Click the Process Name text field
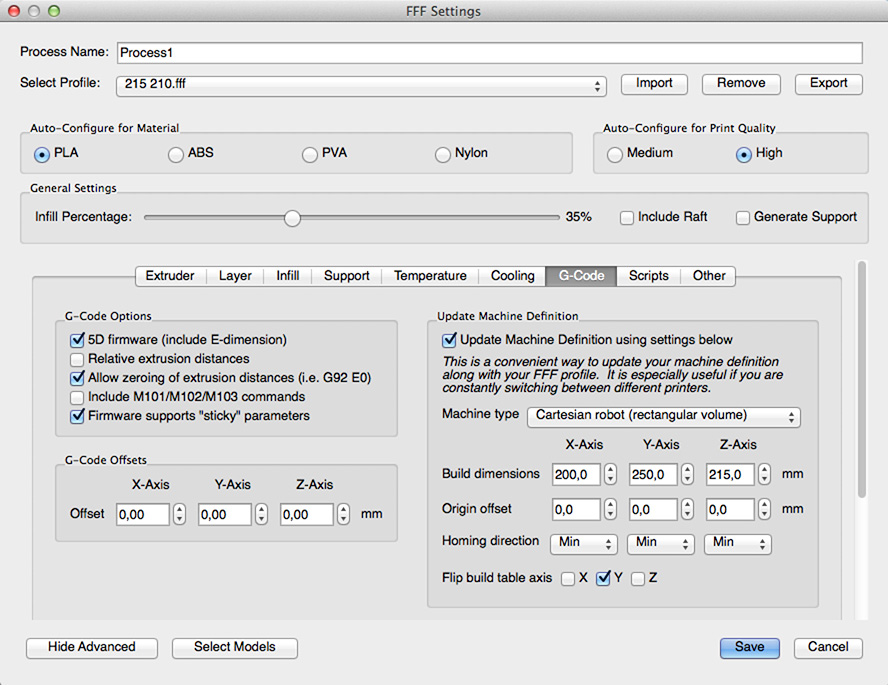 click(489, 53)
